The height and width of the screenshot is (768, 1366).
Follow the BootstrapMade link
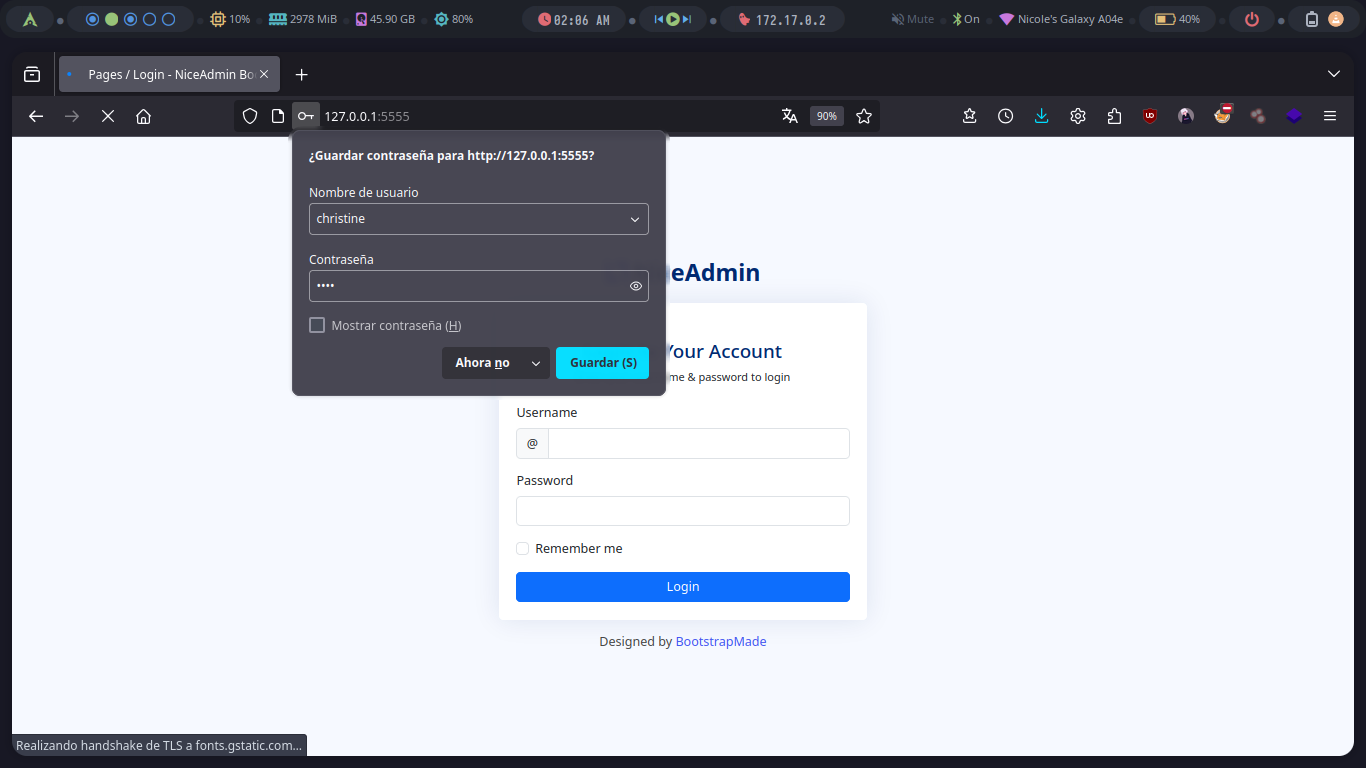[x=720, y=642]
